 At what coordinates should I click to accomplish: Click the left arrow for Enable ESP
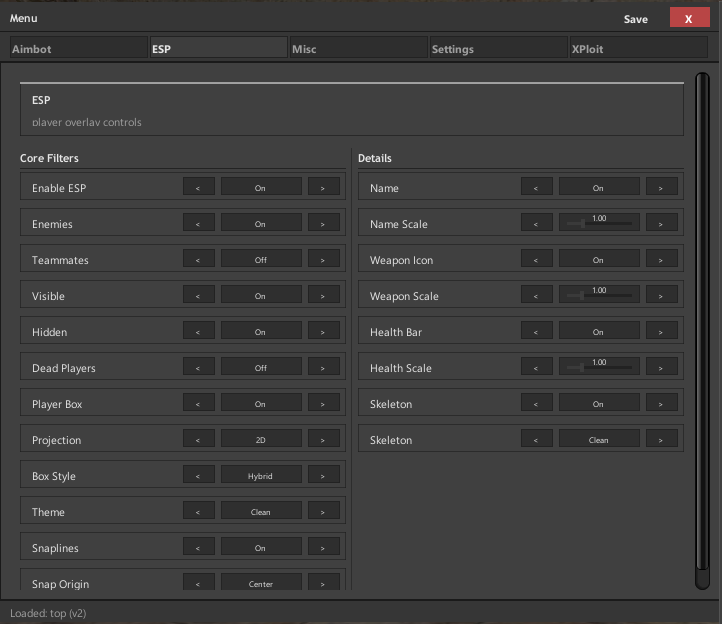[198, 187]
